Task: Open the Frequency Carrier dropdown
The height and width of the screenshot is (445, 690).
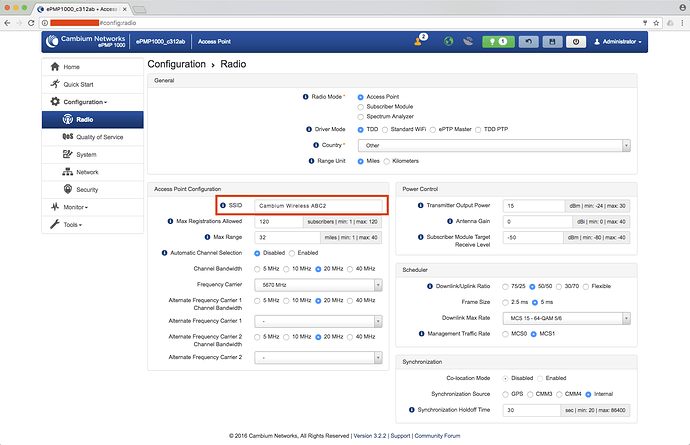Action: [318, 285]
